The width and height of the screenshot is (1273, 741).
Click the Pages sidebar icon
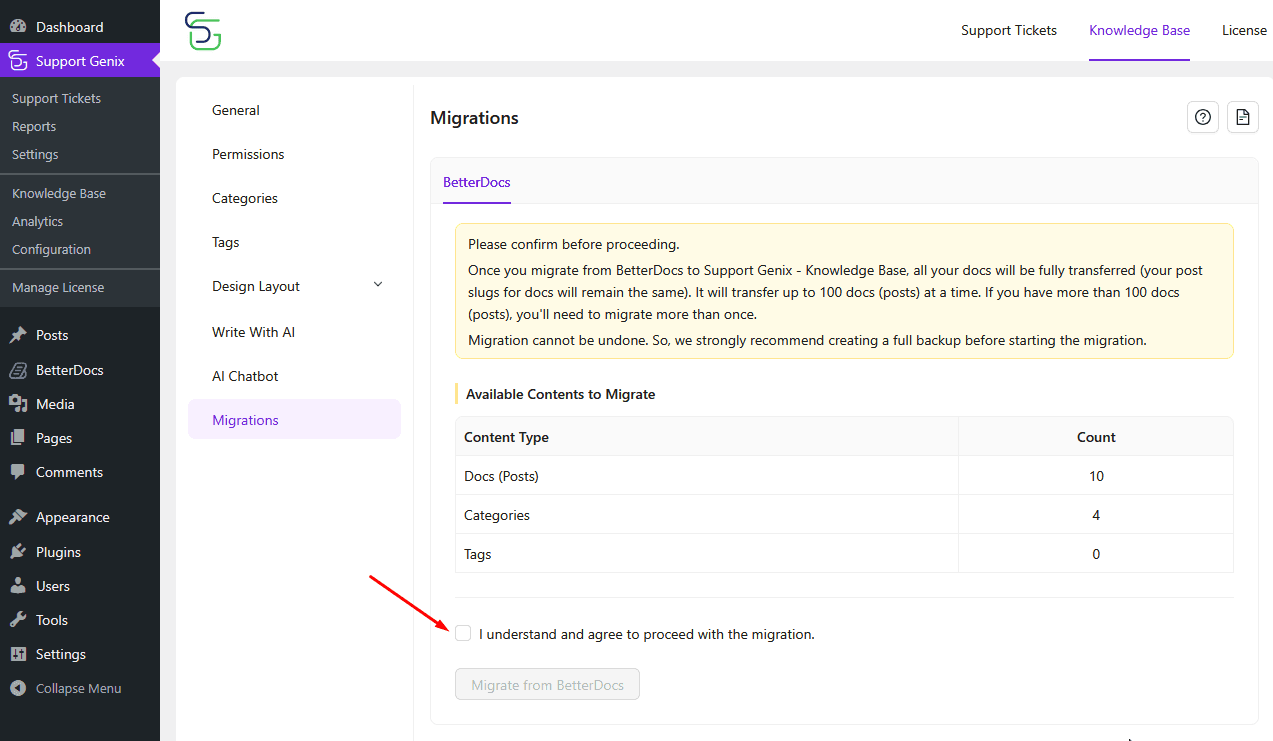pos(18,438)
